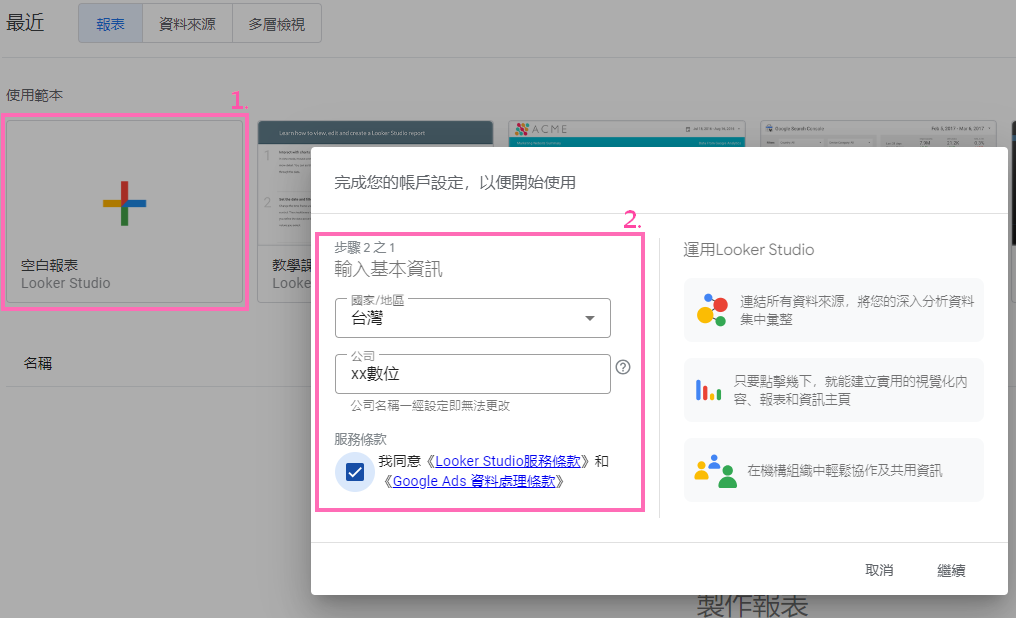Expand the 國家/地區 country dropdown

click(472, 318)
